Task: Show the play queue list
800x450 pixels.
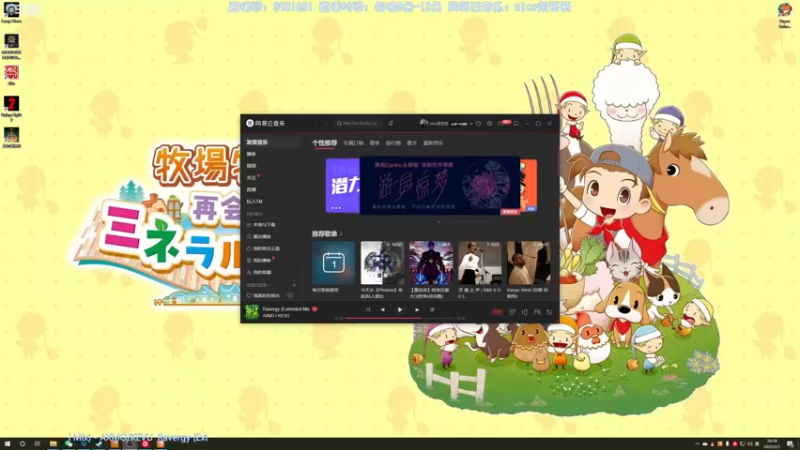Action: coord(549,312)
